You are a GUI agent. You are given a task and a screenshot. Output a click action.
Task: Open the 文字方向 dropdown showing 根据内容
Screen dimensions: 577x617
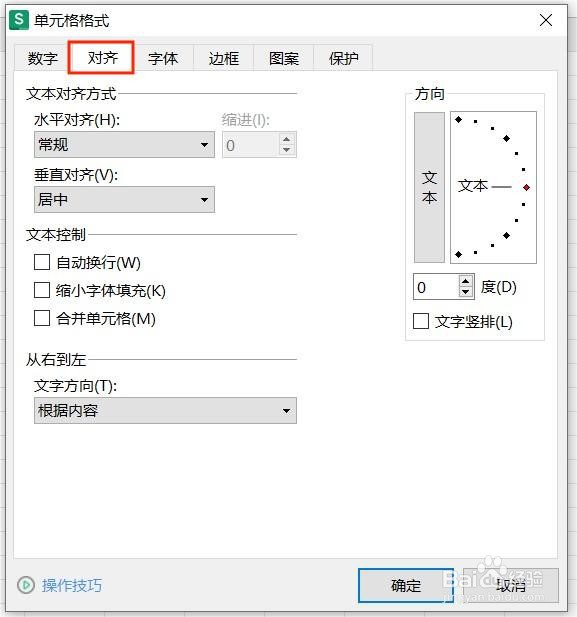point(165,410)
